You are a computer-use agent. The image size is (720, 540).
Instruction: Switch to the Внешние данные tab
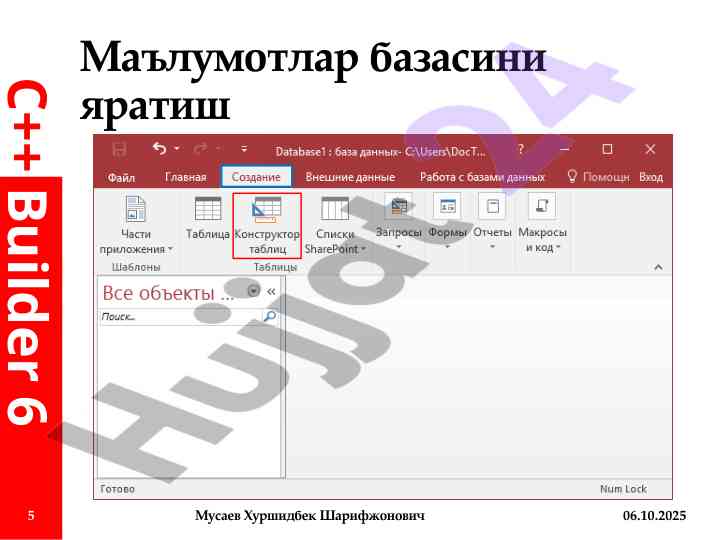350,177
